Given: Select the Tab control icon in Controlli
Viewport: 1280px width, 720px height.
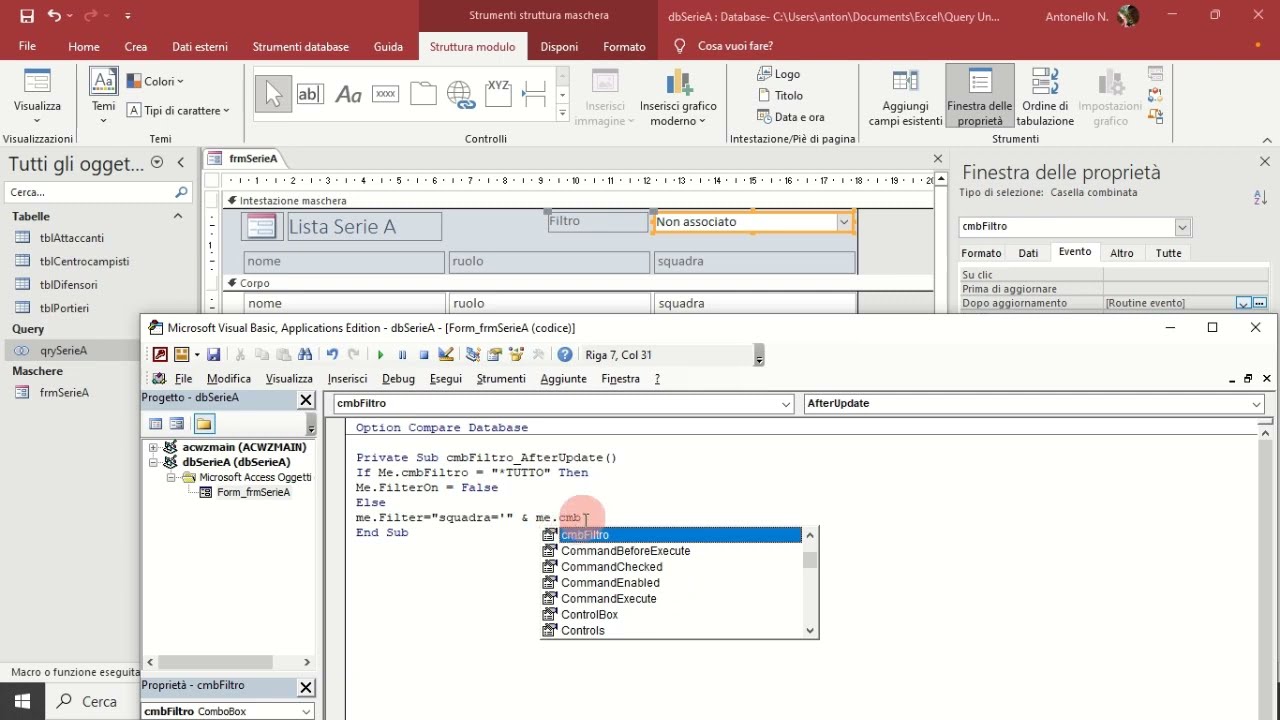Looking at the screenshot, I should [x=423, y=94].
